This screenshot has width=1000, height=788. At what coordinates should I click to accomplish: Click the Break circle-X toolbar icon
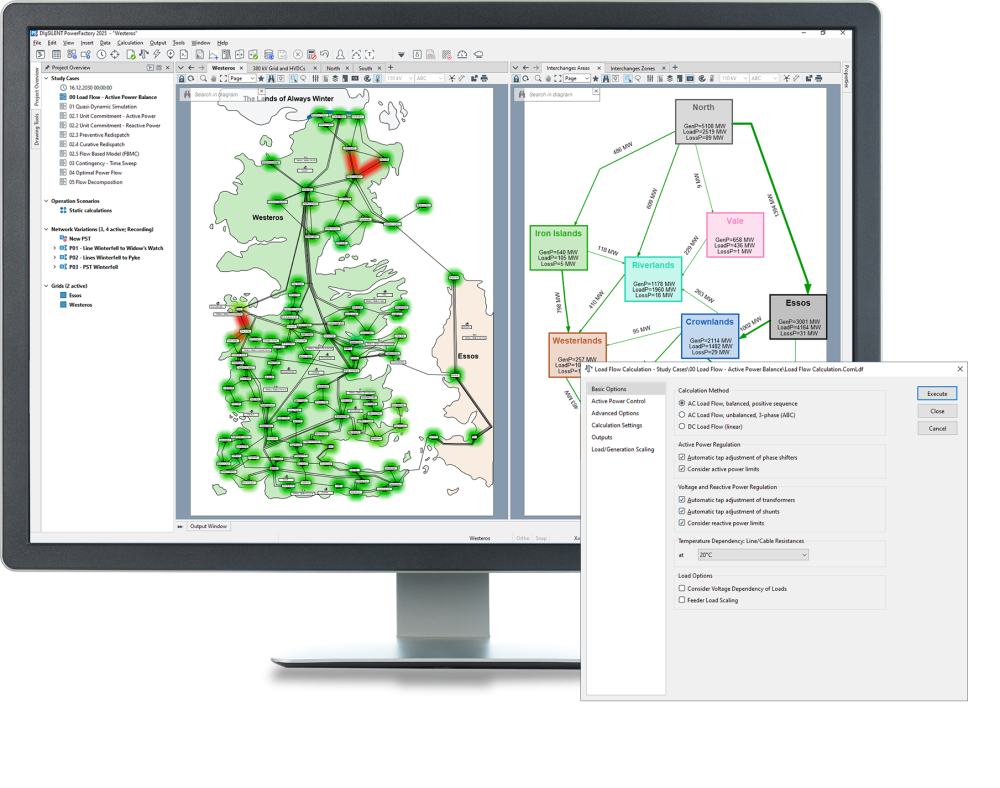tap(297, 55)
